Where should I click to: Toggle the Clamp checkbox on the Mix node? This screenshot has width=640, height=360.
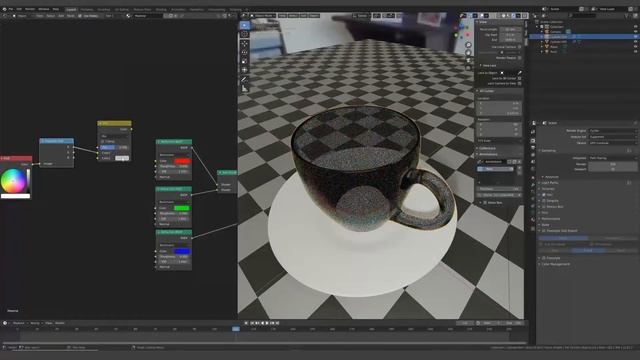coord(102,142)
